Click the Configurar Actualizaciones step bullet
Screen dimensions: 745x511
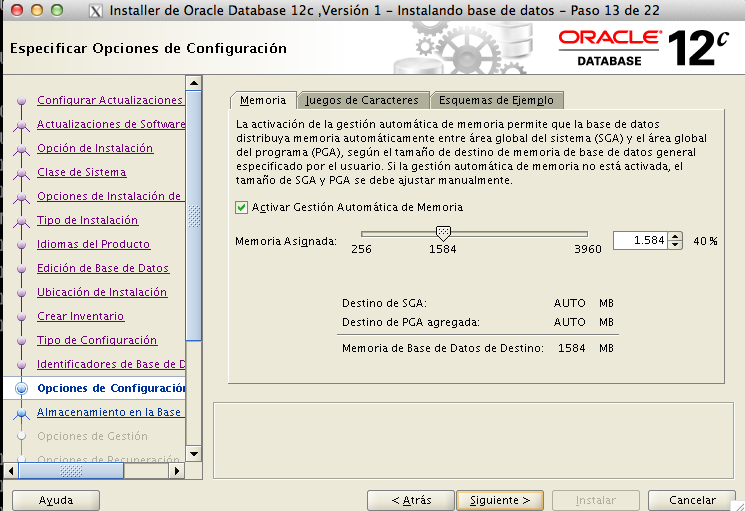pyautogui.click(x=21, y=101)
